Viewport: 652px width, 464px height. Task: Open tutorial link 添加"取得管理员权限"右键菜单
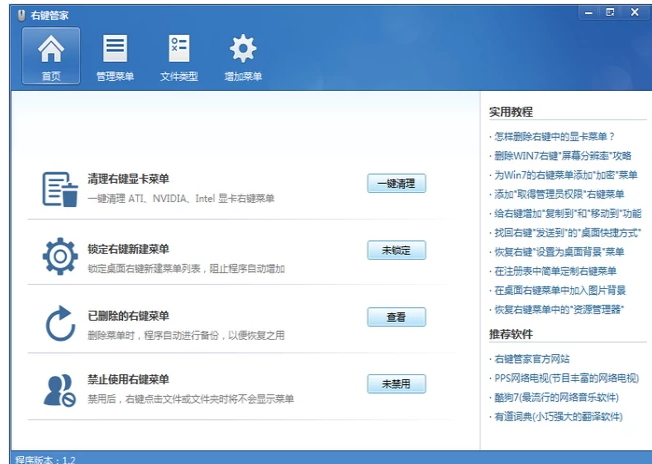[558, 194]
